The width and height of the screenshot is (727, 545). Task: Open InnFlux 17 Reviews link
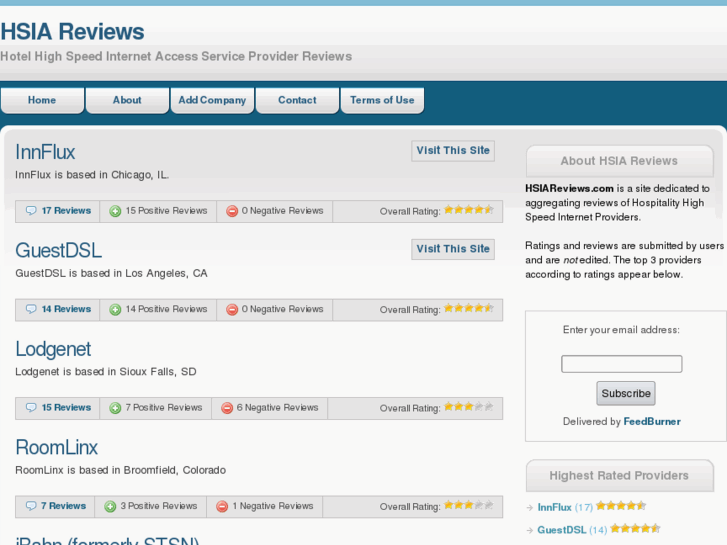pos(66,211)
